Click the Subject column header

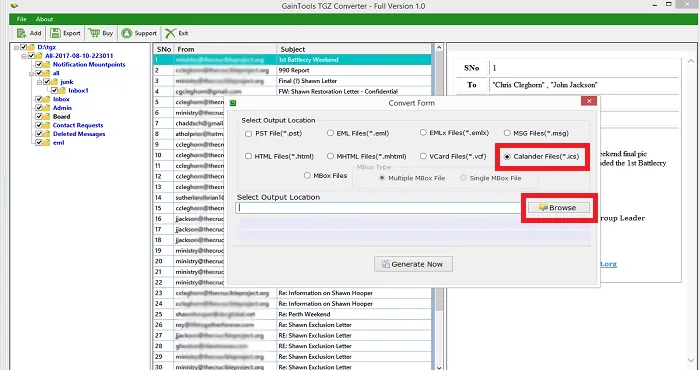click(x=354, y=49)
